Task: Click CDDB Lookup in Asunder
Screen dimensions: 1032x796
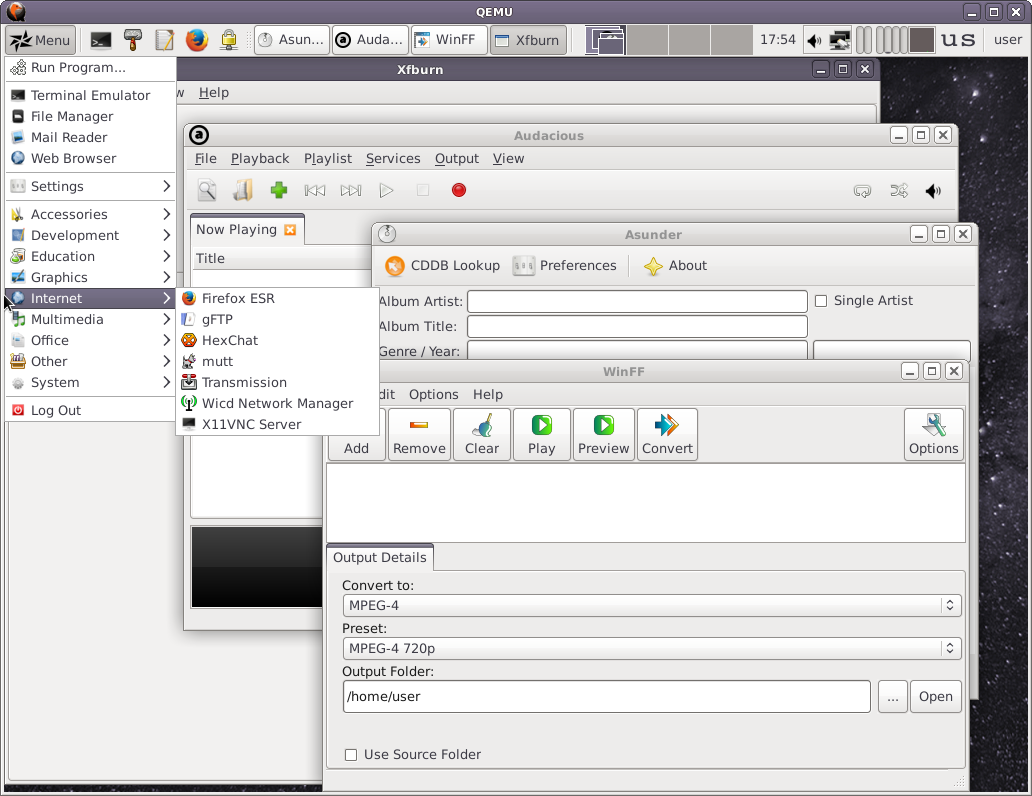Action: pyautogui.click(x=442, y=266)
